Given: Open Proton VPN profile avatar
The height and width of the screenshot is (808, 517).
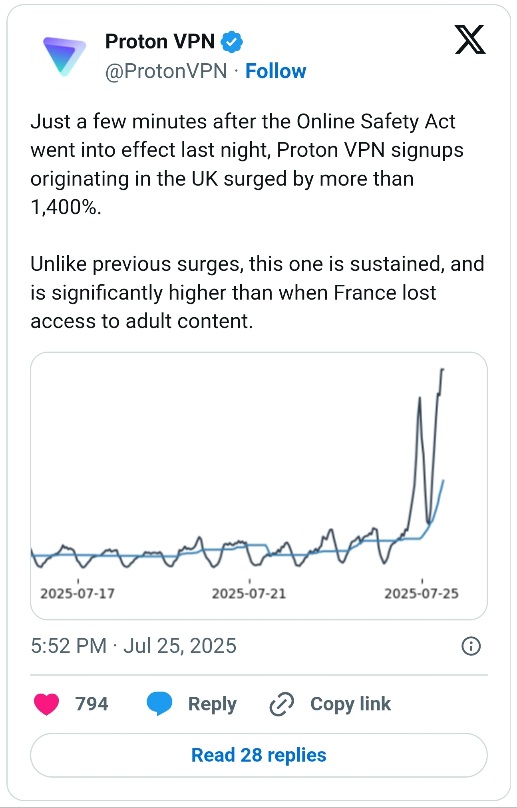Looking at the screenshot, I should [x=64, y=56].
